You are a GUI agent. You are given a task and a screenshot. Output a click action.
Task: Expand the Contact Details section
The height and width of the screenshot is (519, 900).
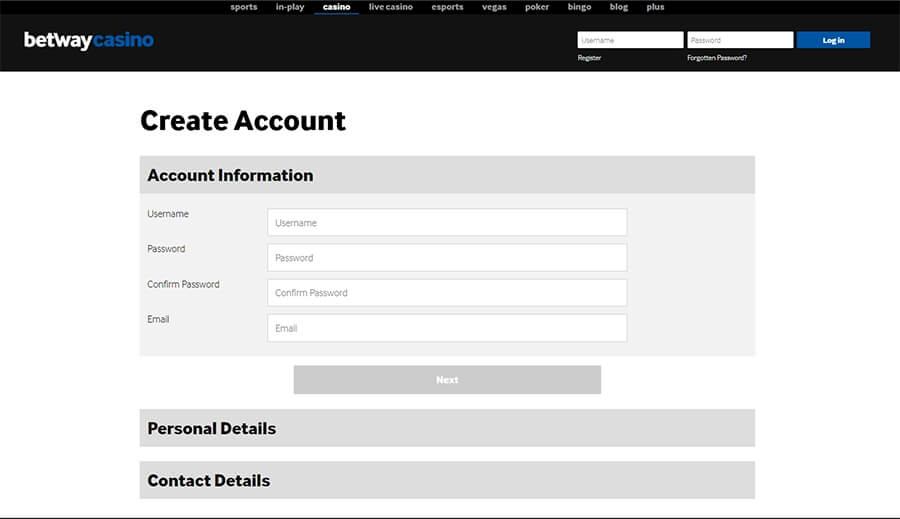[447, 480]
